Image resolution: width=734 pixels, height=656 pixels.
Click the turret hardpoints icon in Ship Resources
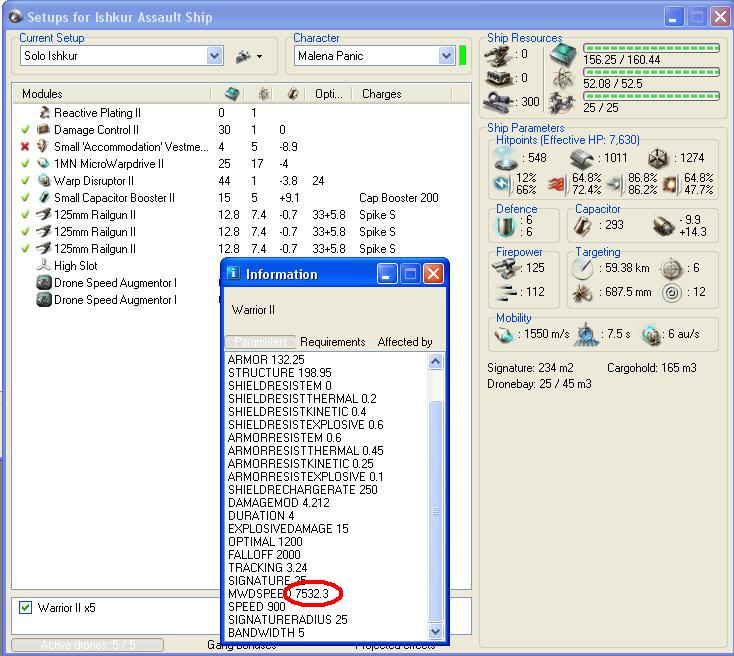pos(498,55)
